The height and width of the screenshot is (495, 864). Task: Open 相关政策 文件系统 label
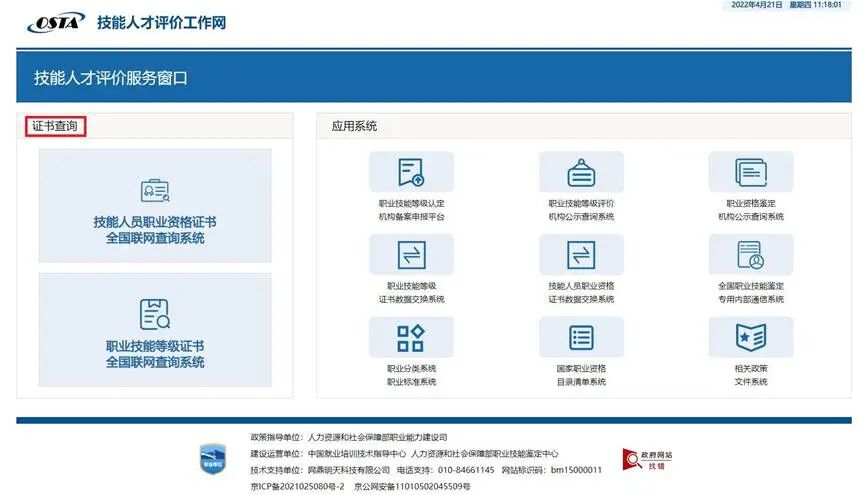pos(750,375)
